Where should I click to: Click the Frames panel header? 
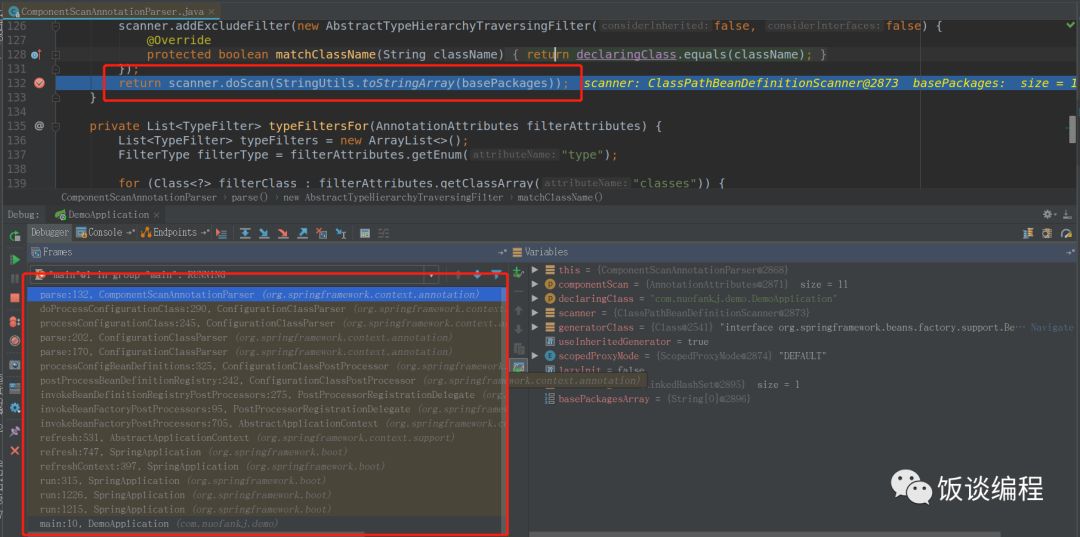pyautogui.click(x=269, y=252)
